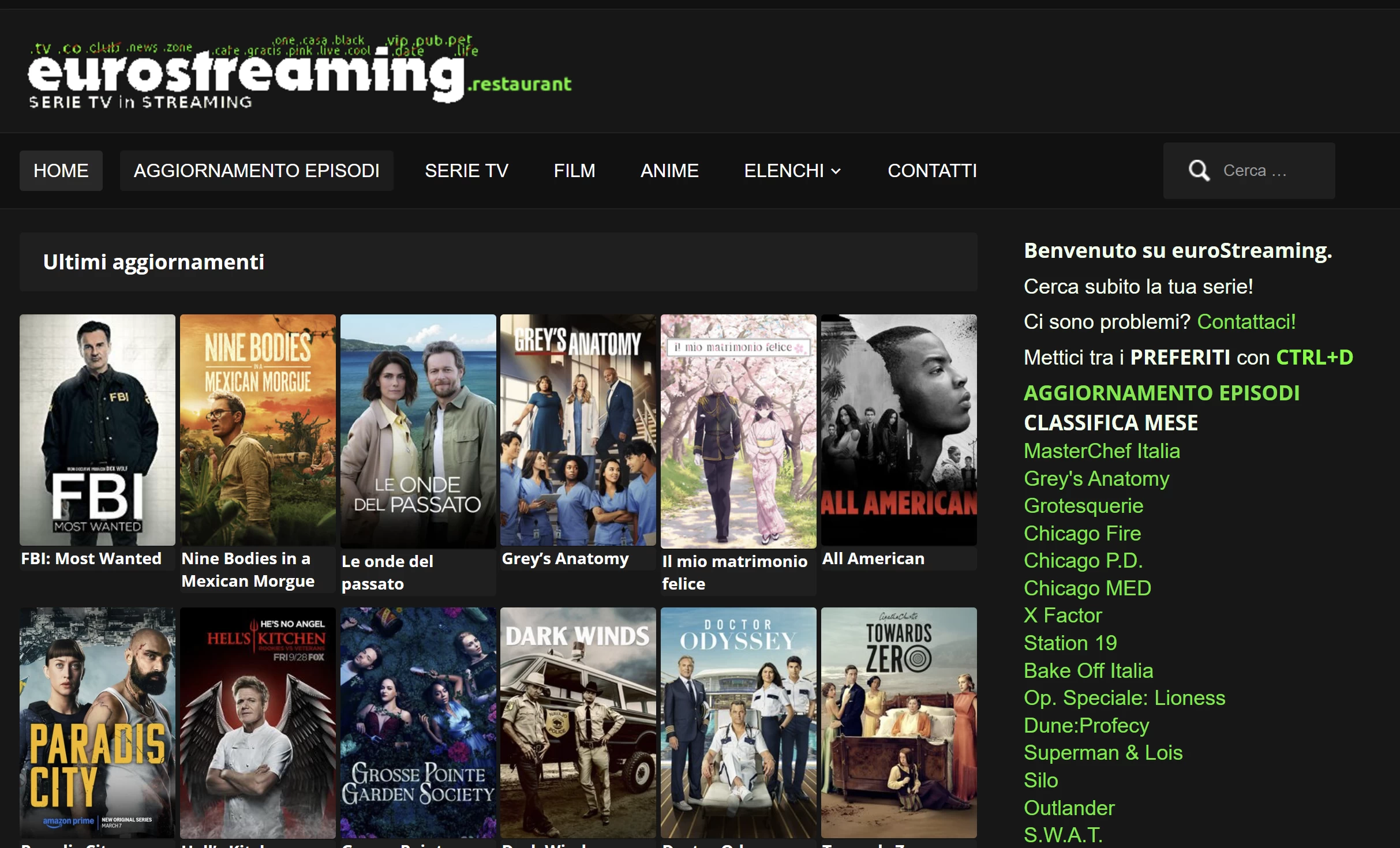Open MasterChef Italia from monthly ranking
This screenshot has height=848, width=1400.
coord(1101,451)
